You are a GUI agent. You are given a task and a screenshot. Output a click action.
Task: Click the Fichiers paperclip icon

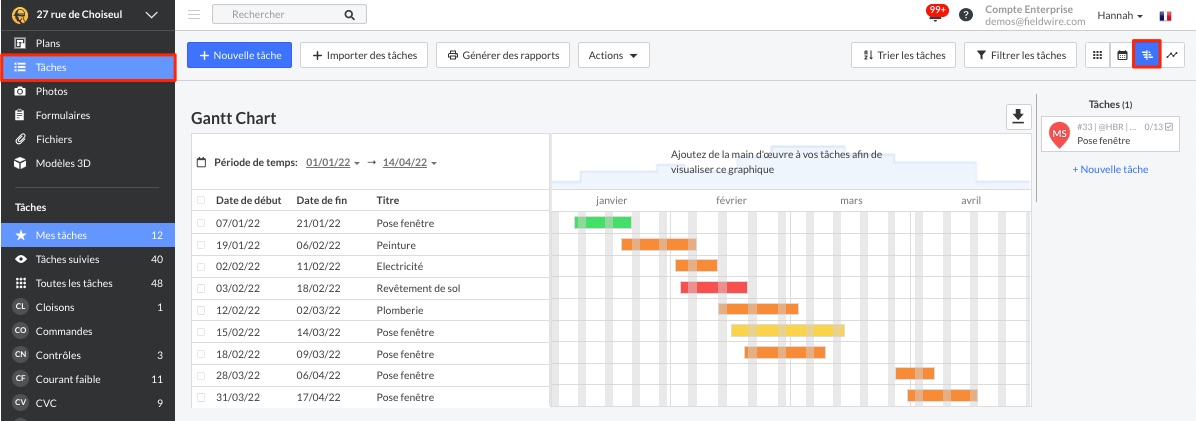pyautogui.click(x=21, y=140)
